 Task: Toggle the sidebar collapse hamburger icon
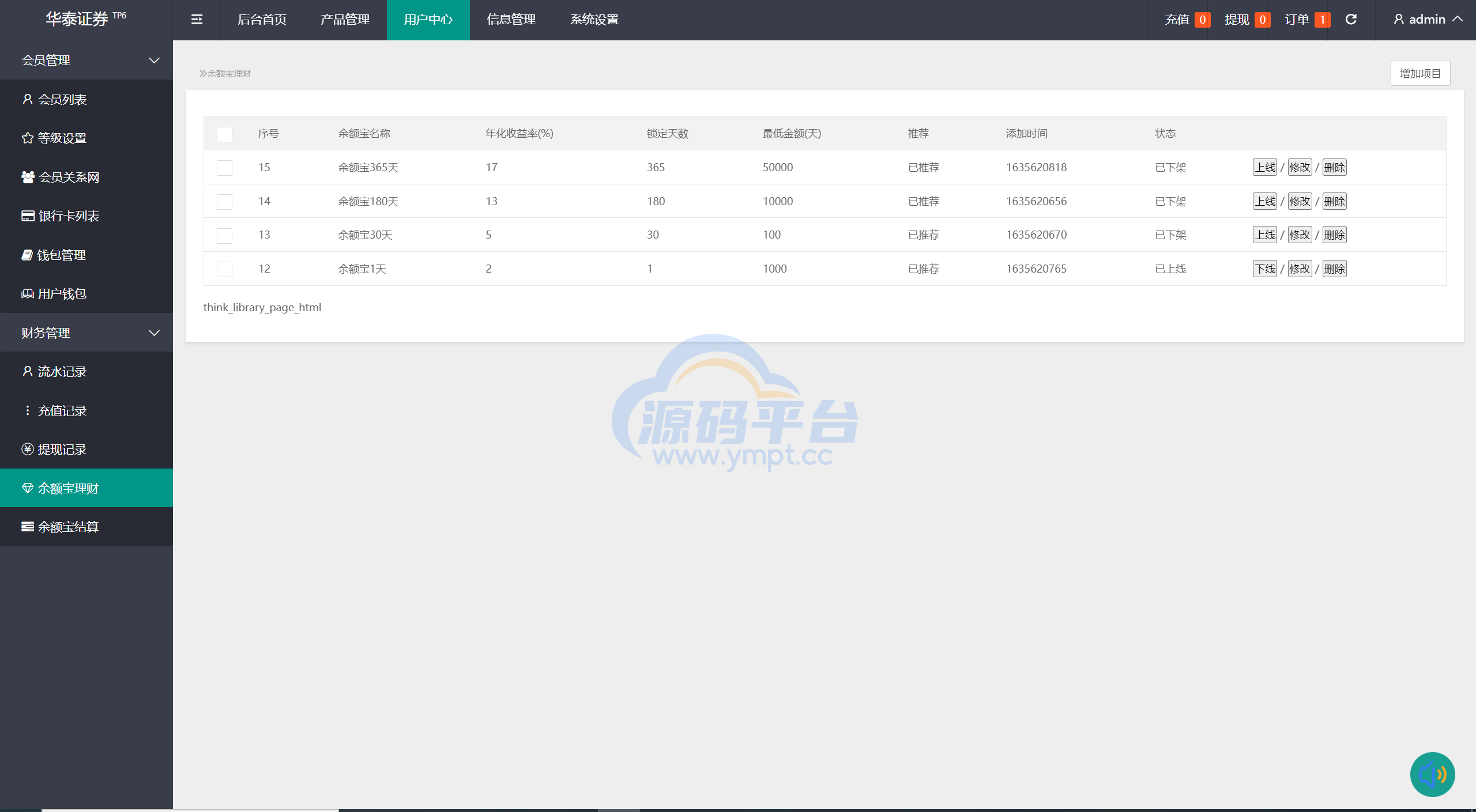(x=197, y=20)
